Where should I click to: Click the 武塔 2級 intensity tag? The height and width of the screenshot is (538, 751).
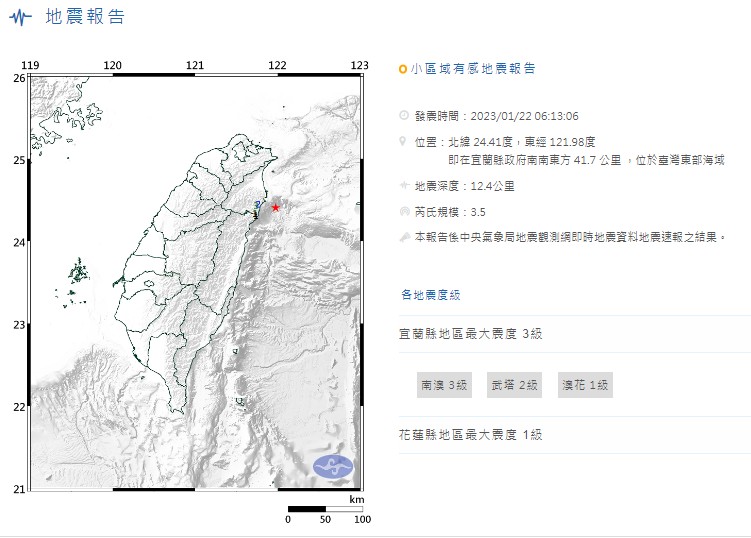tap(514, 385)
